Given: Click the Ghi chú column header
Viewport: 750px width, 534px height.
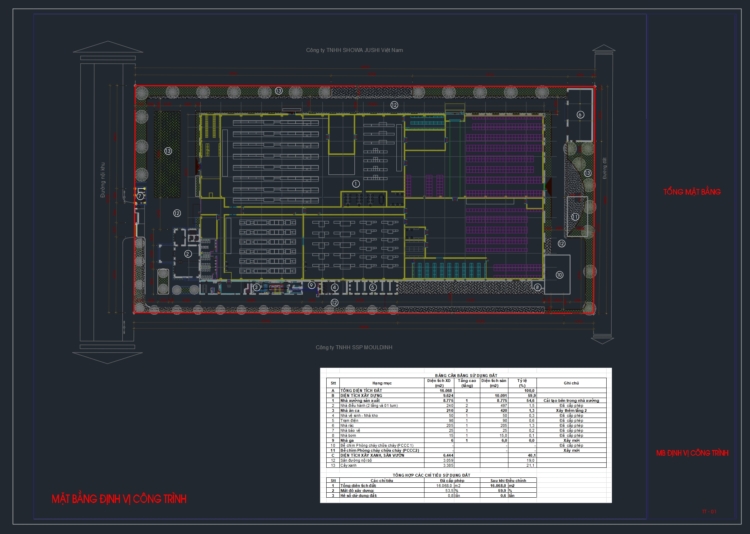Looking at the screenshot, I should [x=571, y=382].
